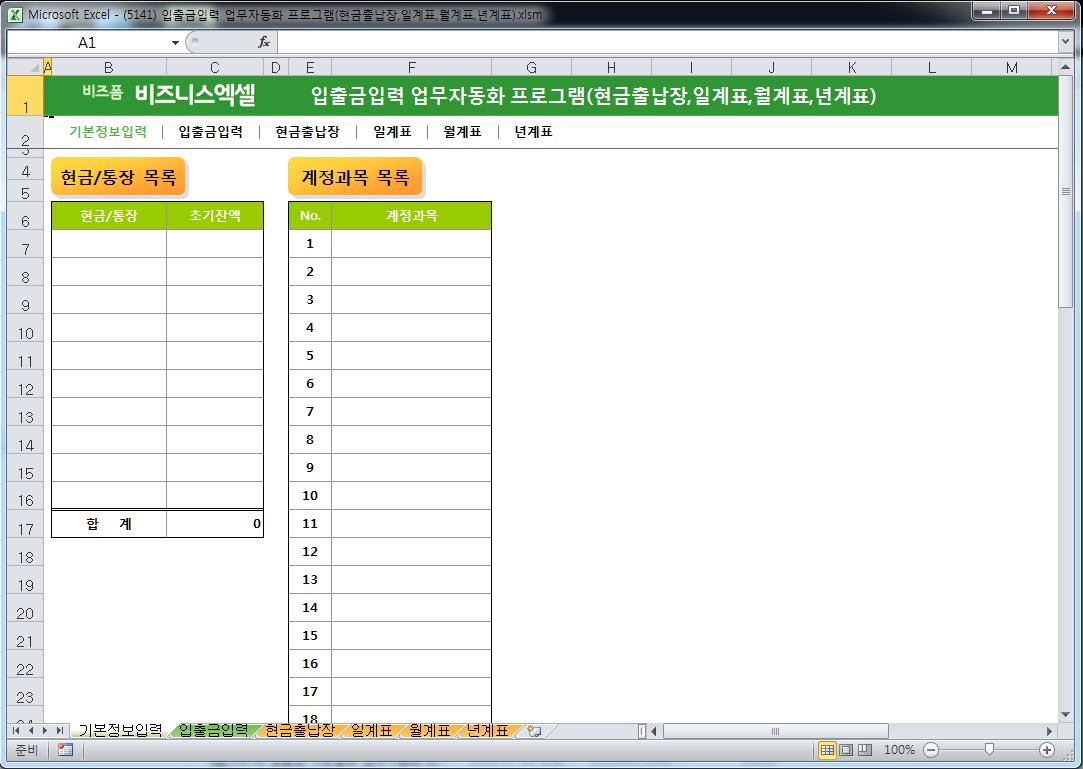Click the 현금/통장 목록 orange button

[x=118, y=177]
